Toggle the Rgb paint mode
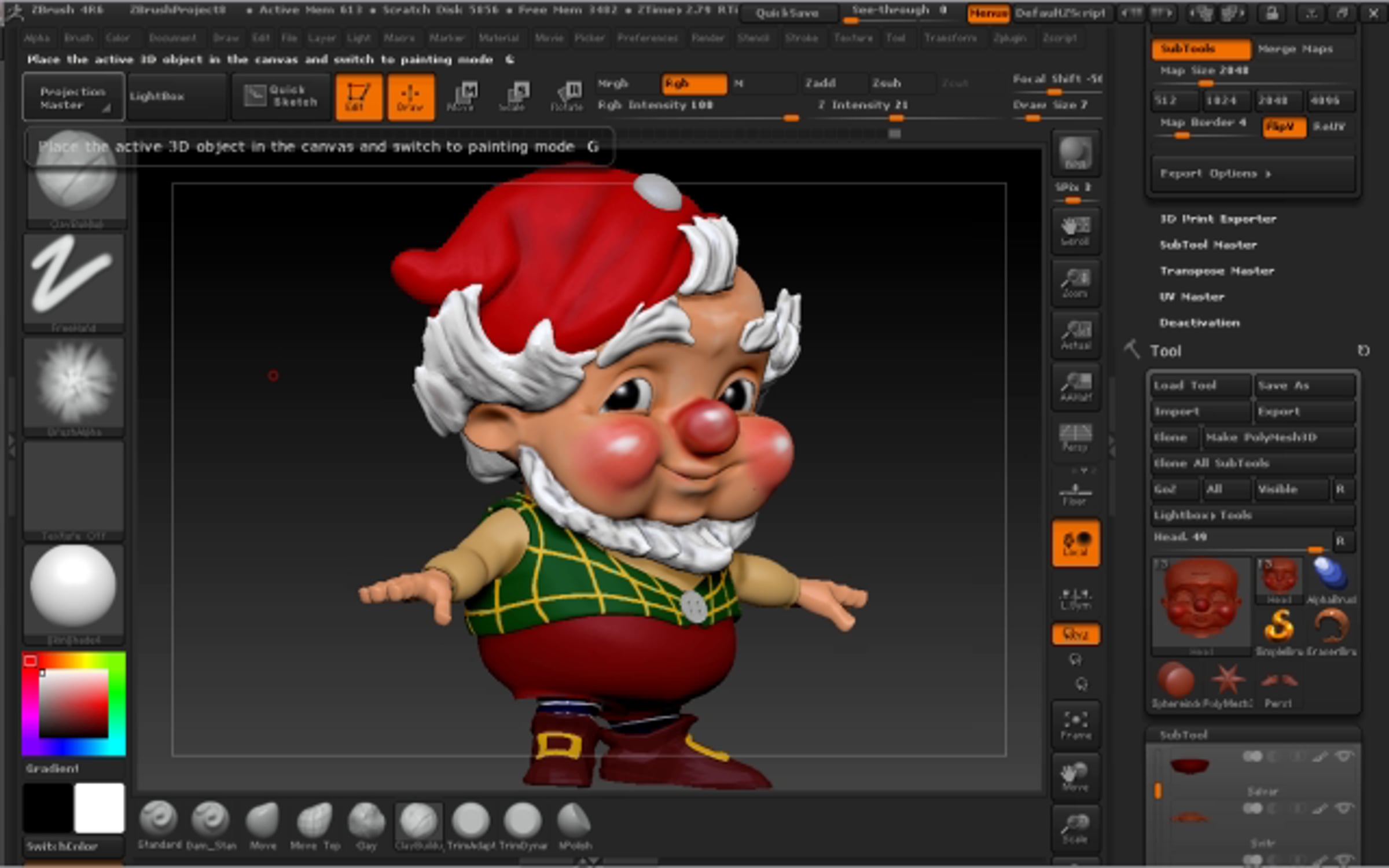Image resolution: width=1389 pixels, height=868 pixels. [x=694, y=84]
